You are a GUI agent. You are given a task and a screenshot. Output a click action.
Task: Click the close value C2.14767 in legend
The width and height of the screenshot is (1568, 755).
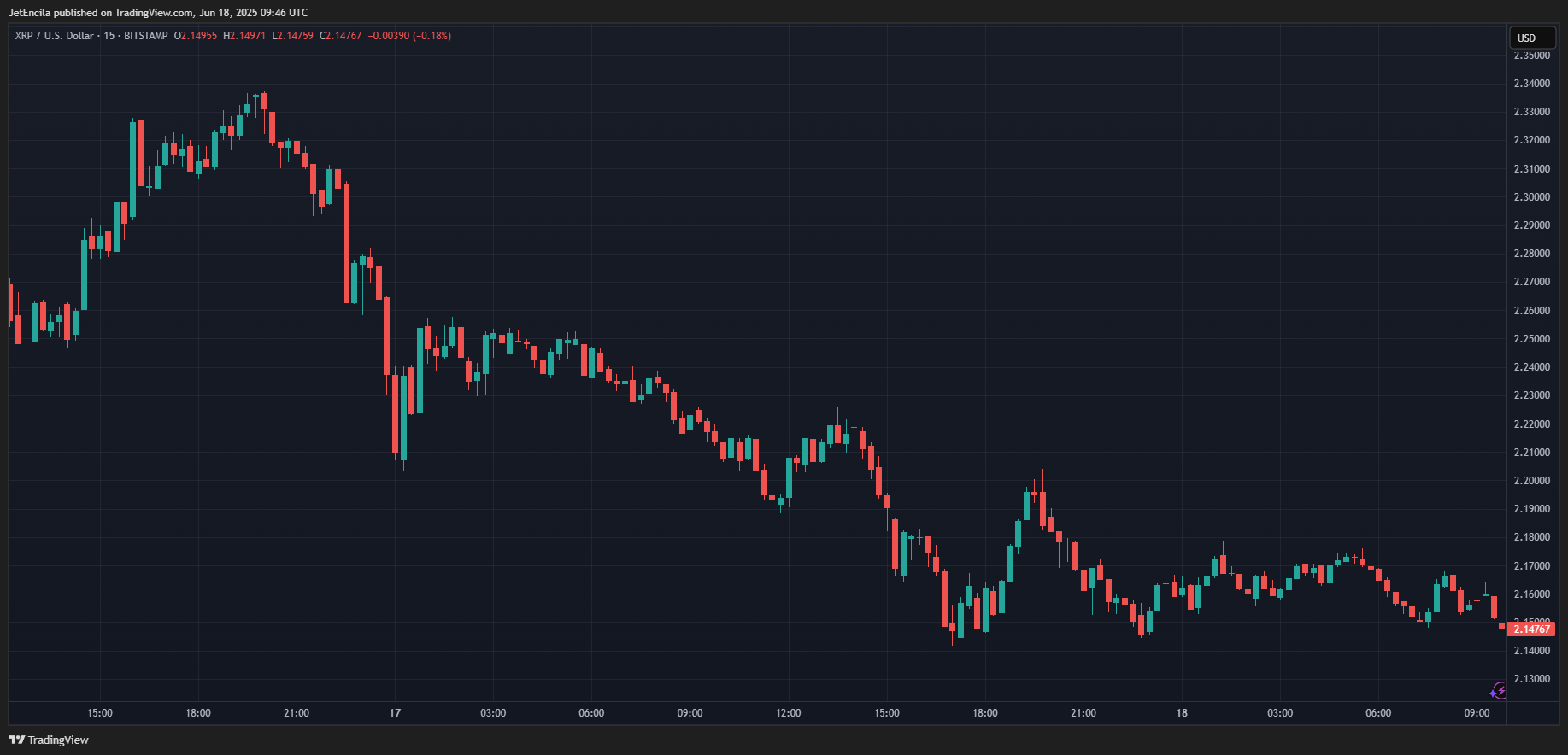point(340,36)
